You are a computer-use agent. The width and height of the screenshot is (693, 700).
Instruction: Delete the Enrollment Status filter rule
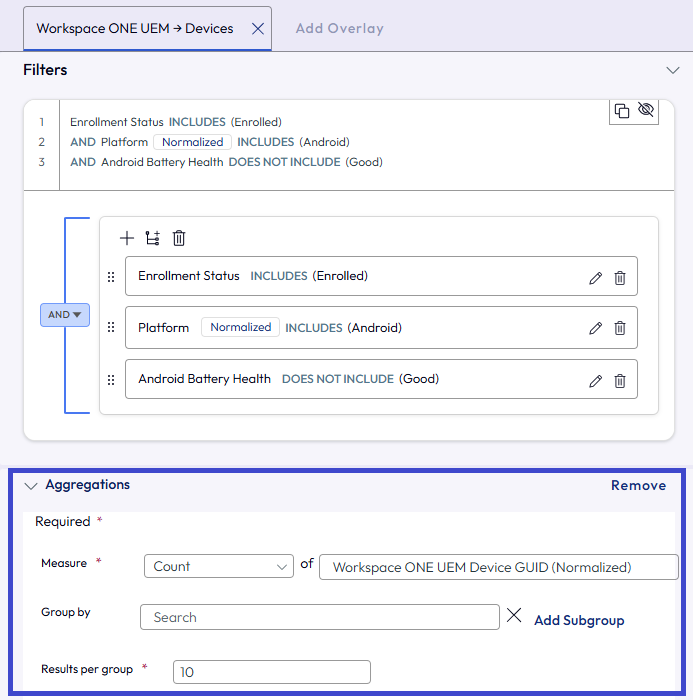pyautogui.click(x=620, y=278)
